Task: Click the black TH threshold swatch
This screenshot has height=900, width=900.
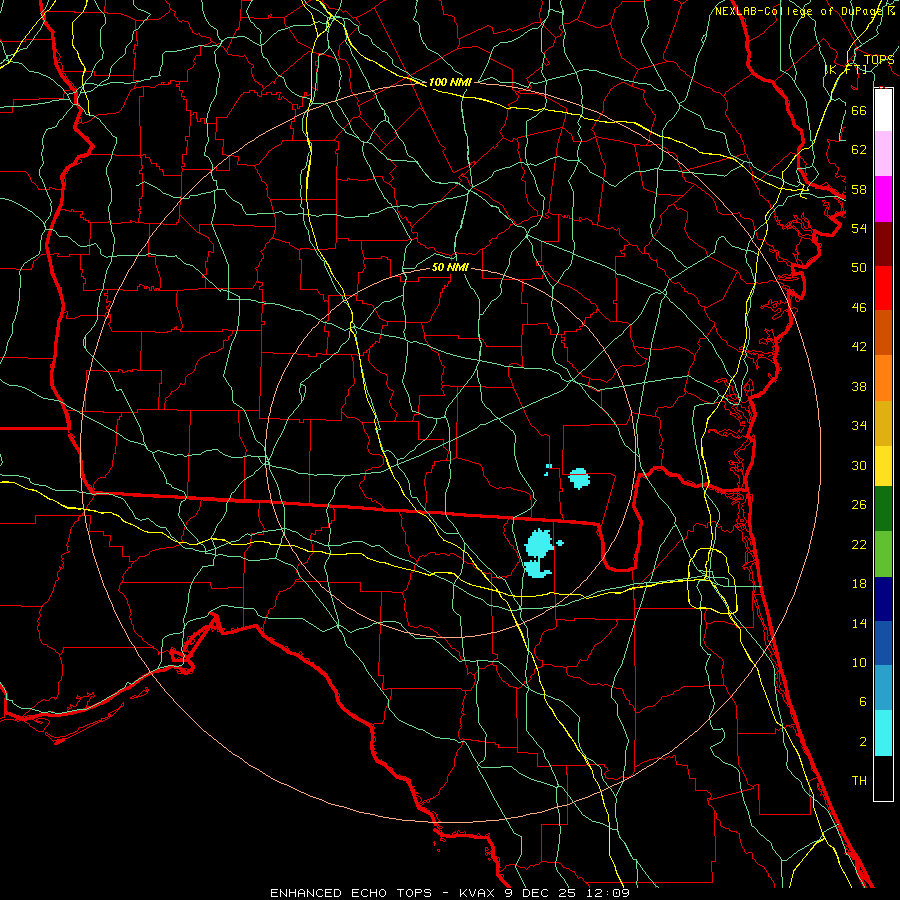Action: click(883, 778)
